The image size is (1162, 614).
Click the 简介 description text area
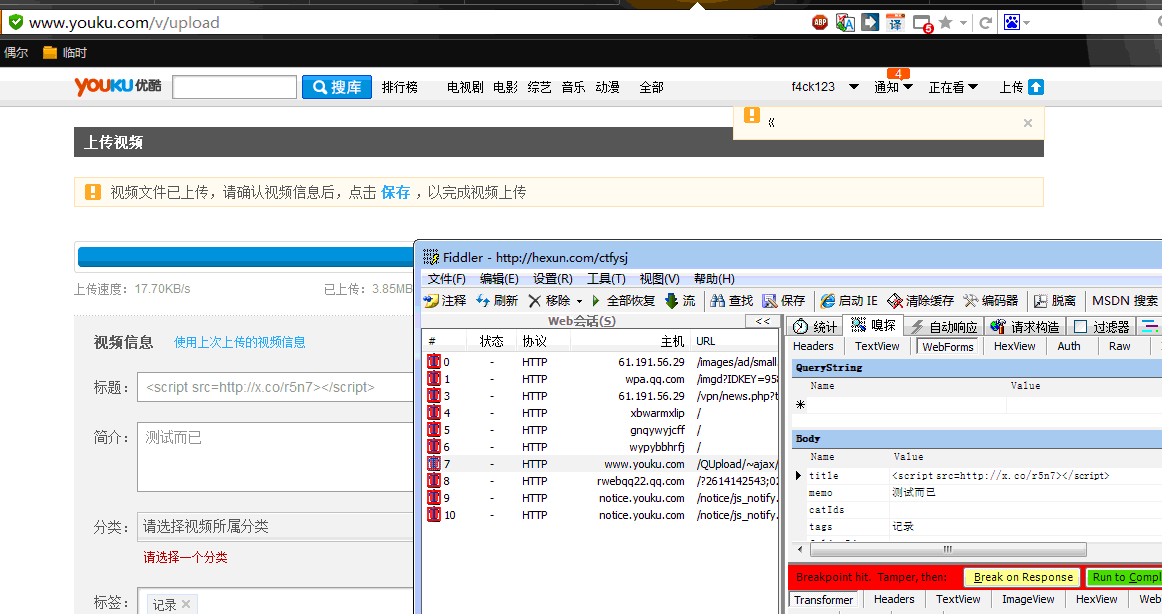coord(275,457)
